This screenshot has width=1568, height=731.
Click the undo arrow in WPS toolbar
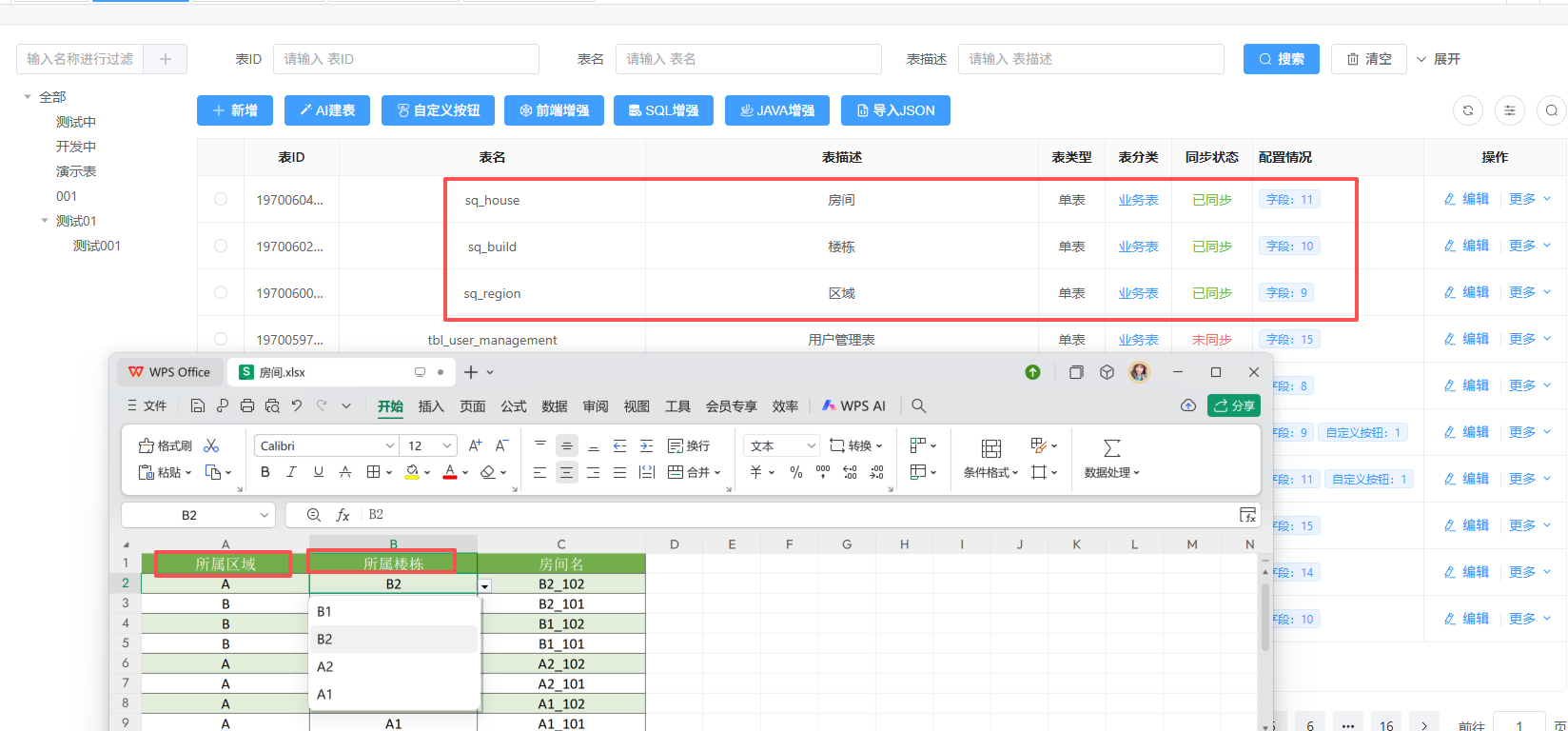coord(297,405)
